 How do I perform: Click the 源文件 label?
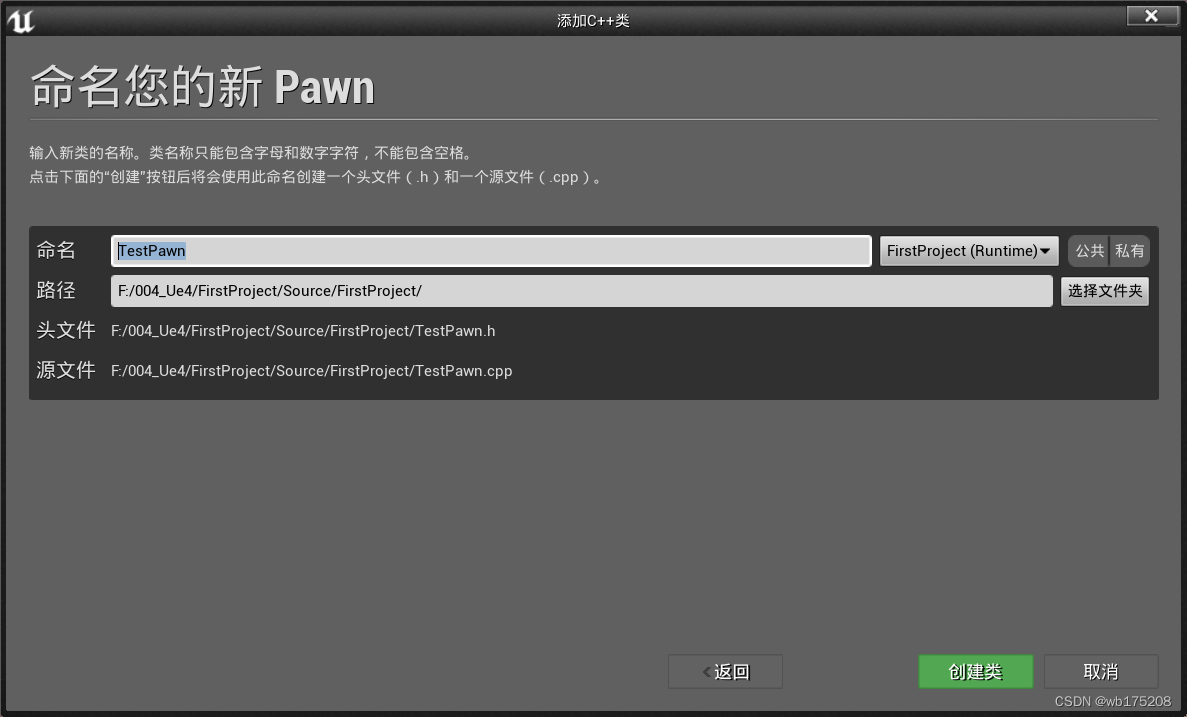point(65,370)
